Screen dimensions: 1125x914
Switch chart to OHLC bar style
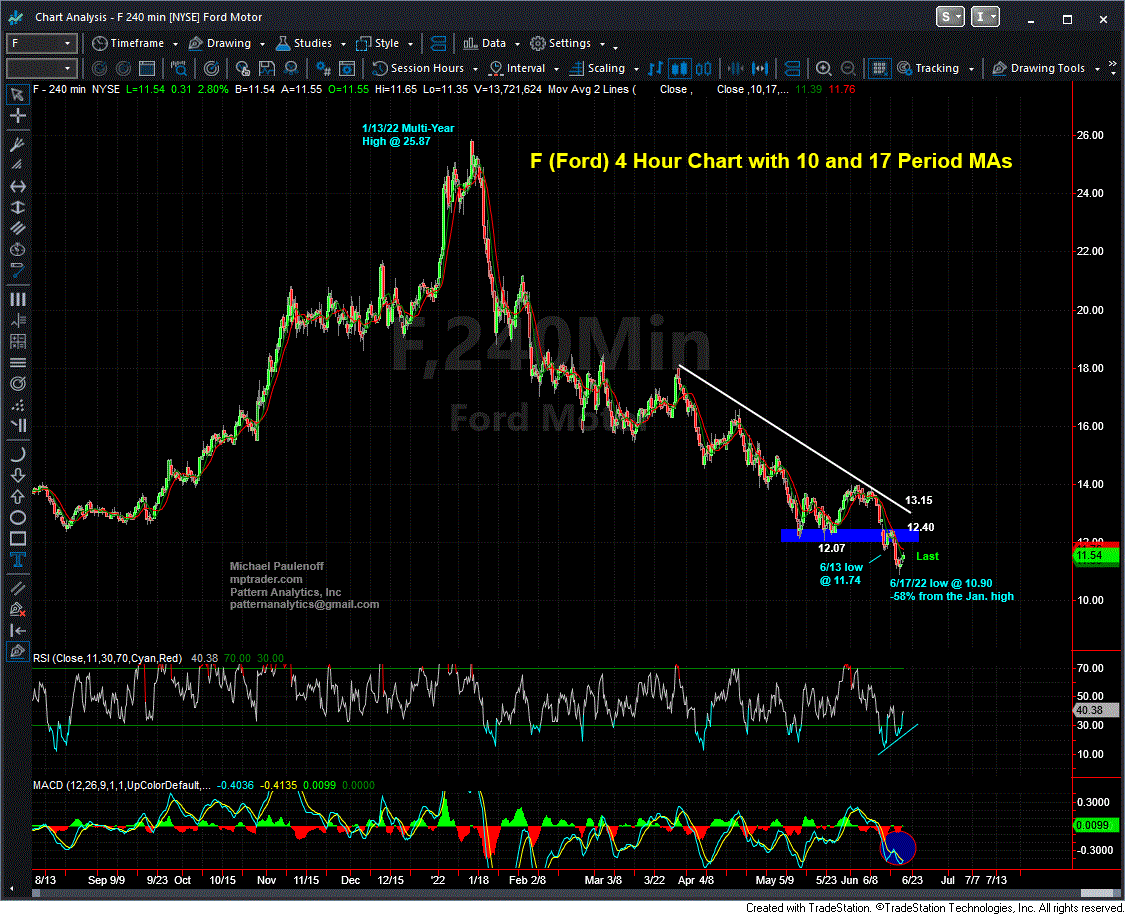point(655,68)
